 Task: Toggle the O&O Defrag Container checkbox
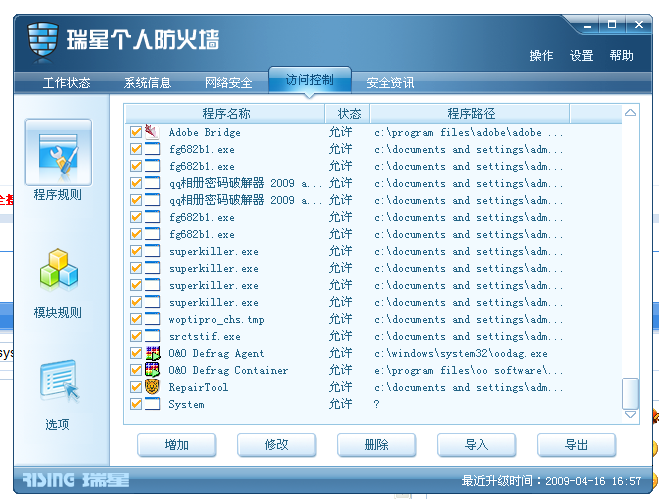click(136, 370)
